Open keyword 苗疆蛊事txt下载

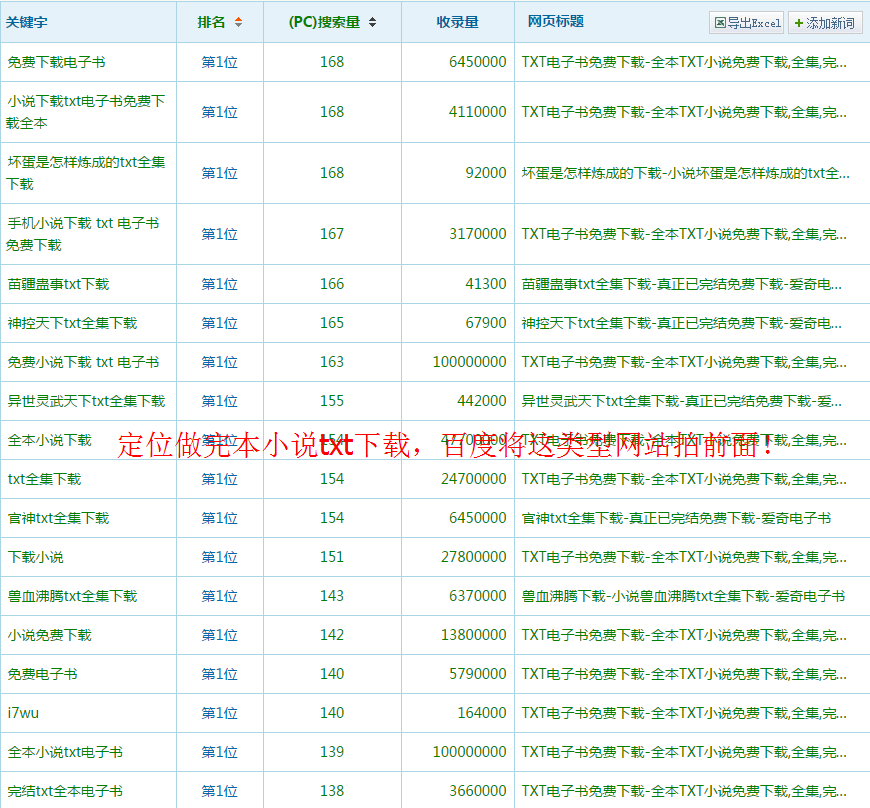tap(58, 284)
